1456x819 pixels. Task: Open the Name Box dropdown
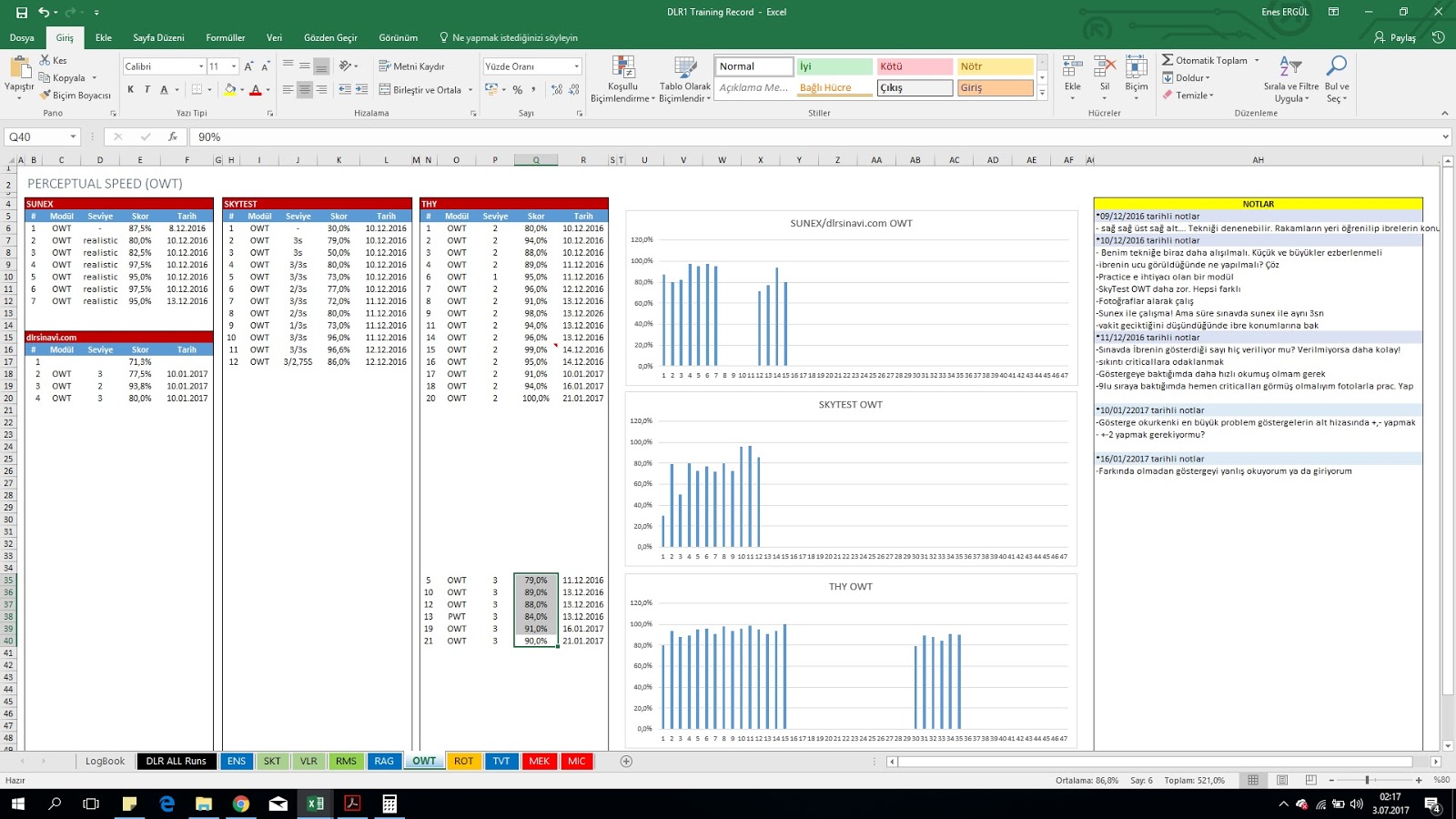(73, 136)
